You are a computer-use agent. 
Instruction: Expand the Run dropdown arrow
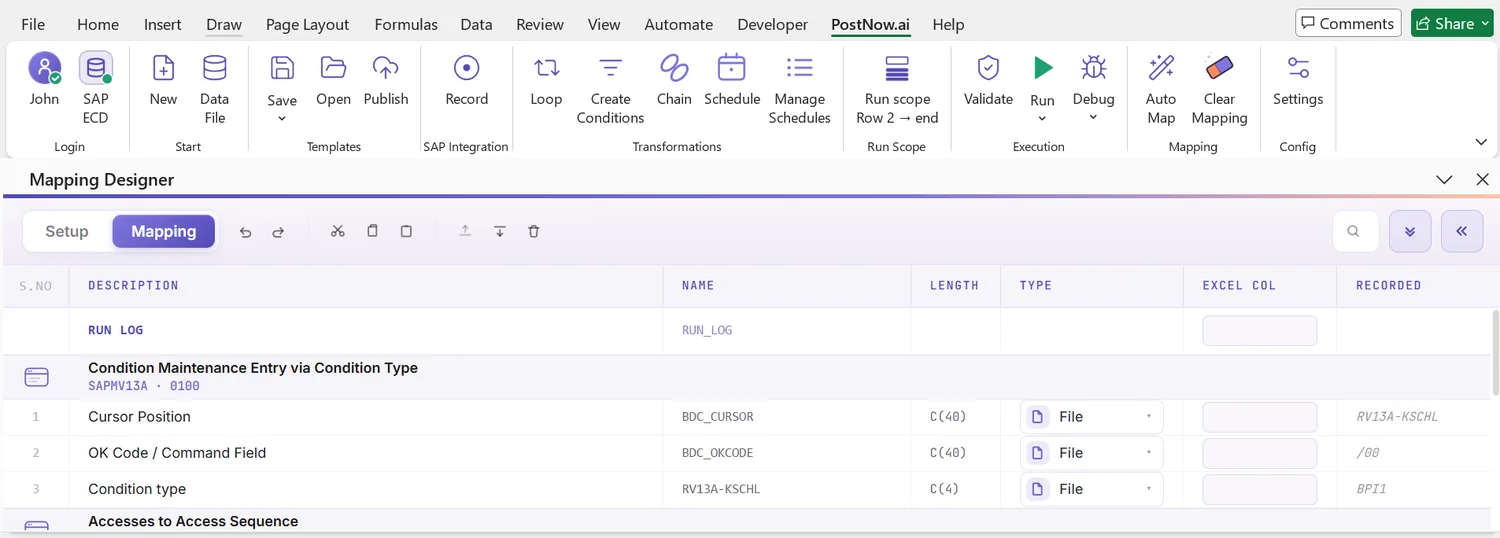pos(1042,119)
